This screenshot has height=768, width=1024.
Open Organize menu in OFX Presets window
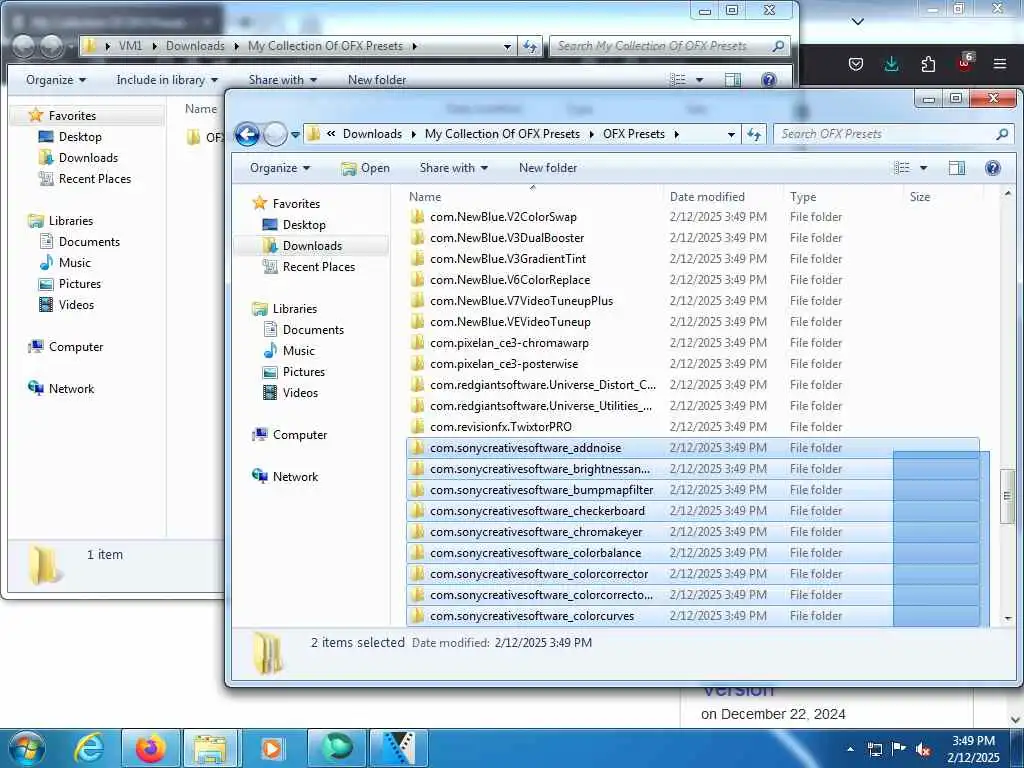pyautogui.click(x=280, y=168)
